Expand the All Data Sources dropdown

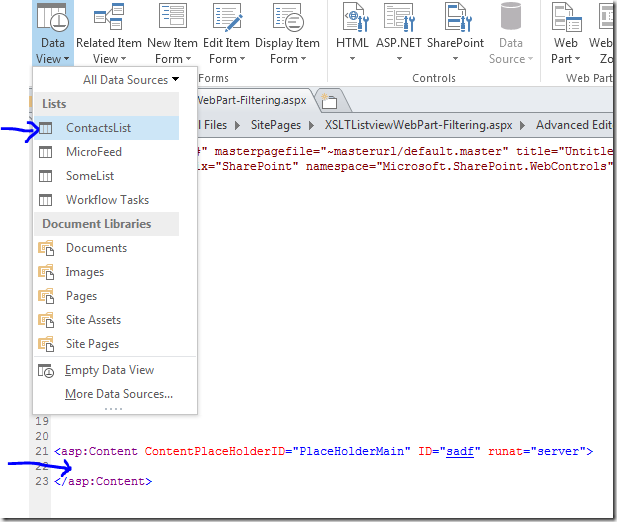(131, 80)
